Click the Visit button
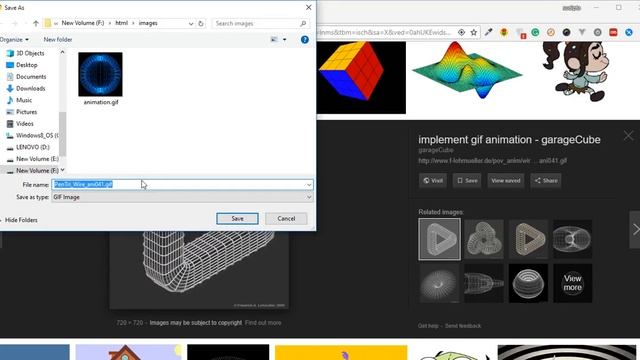 pyautogui.click(x=433, y=180)
